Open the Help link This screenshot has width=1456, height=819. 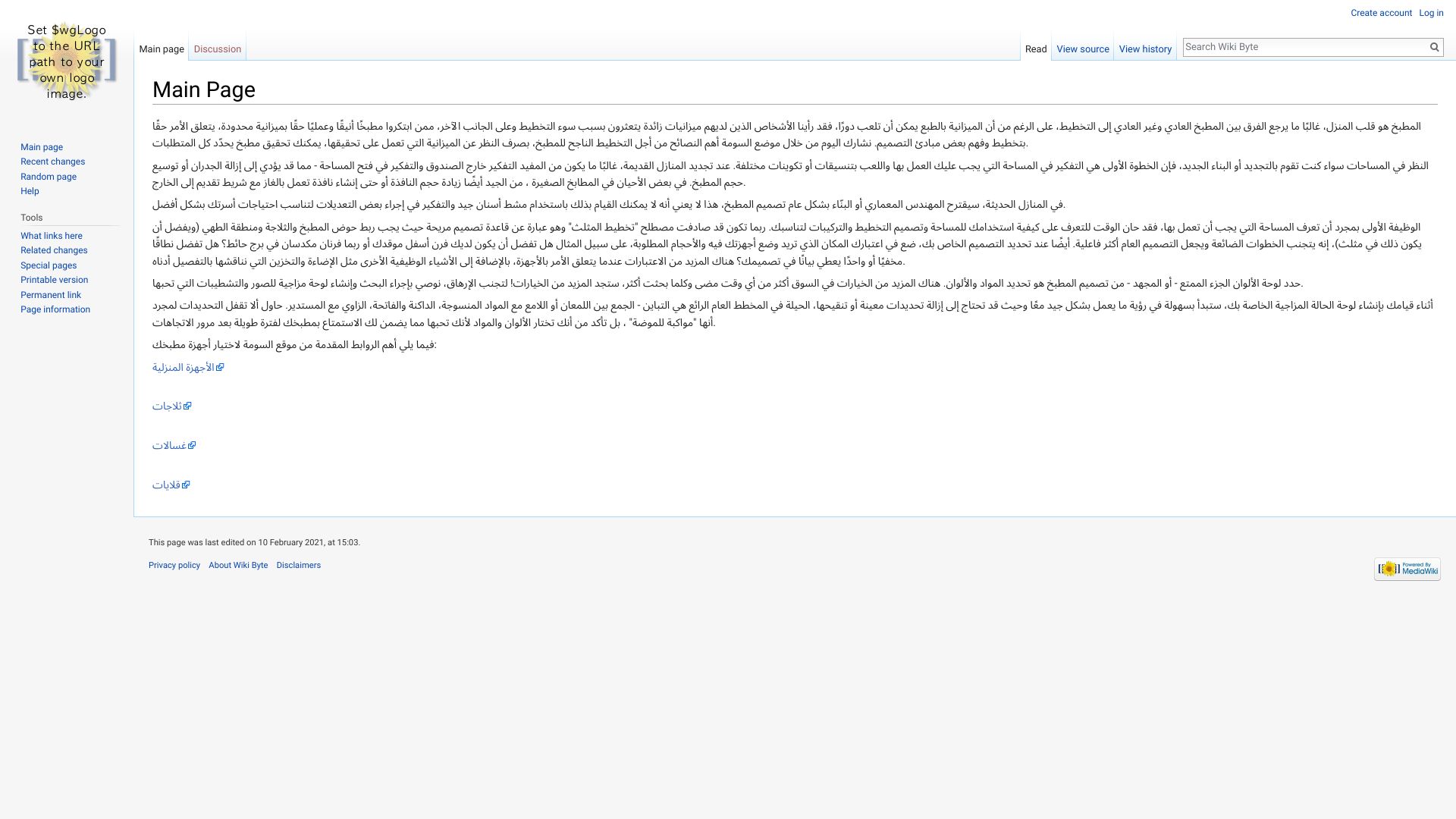pos(30,191)
